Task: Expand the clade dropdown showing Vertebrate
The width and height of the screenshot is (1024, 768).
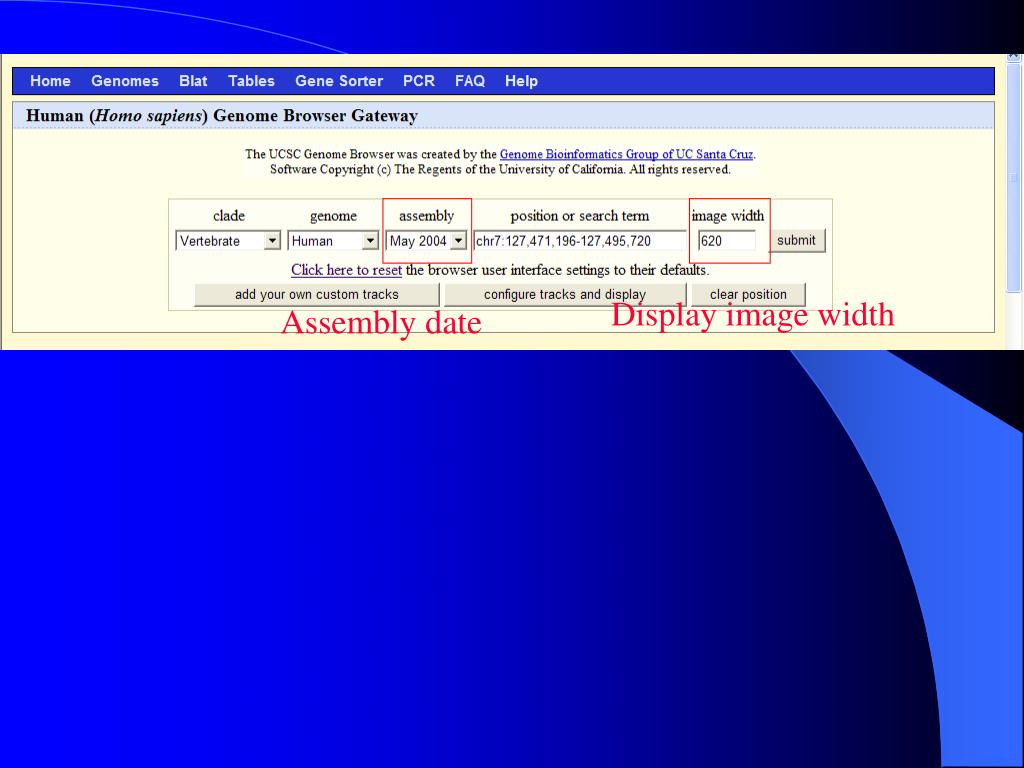Action: pos(228,241)
